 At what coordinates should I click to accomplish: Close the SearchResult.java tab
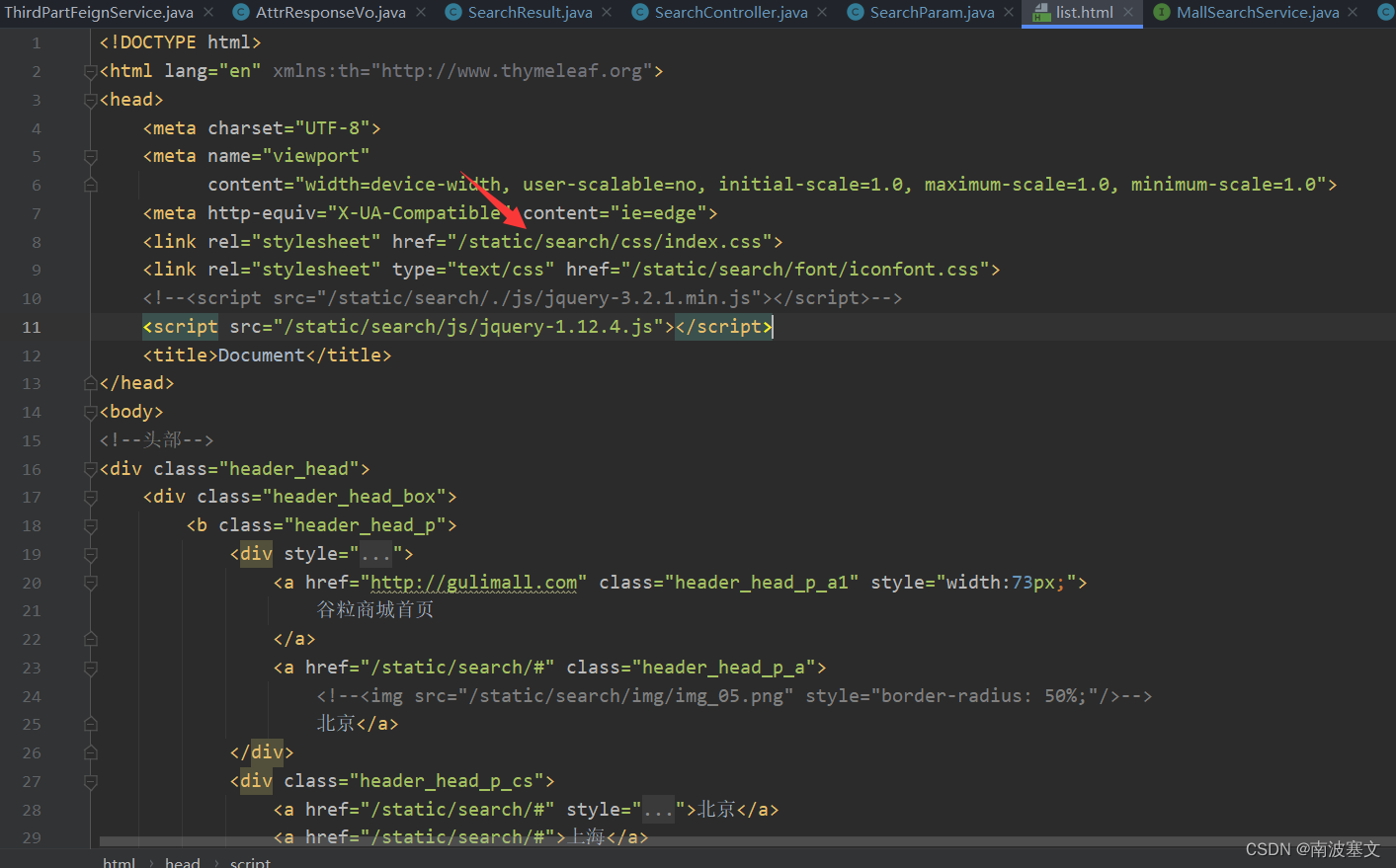coord(607,13)
